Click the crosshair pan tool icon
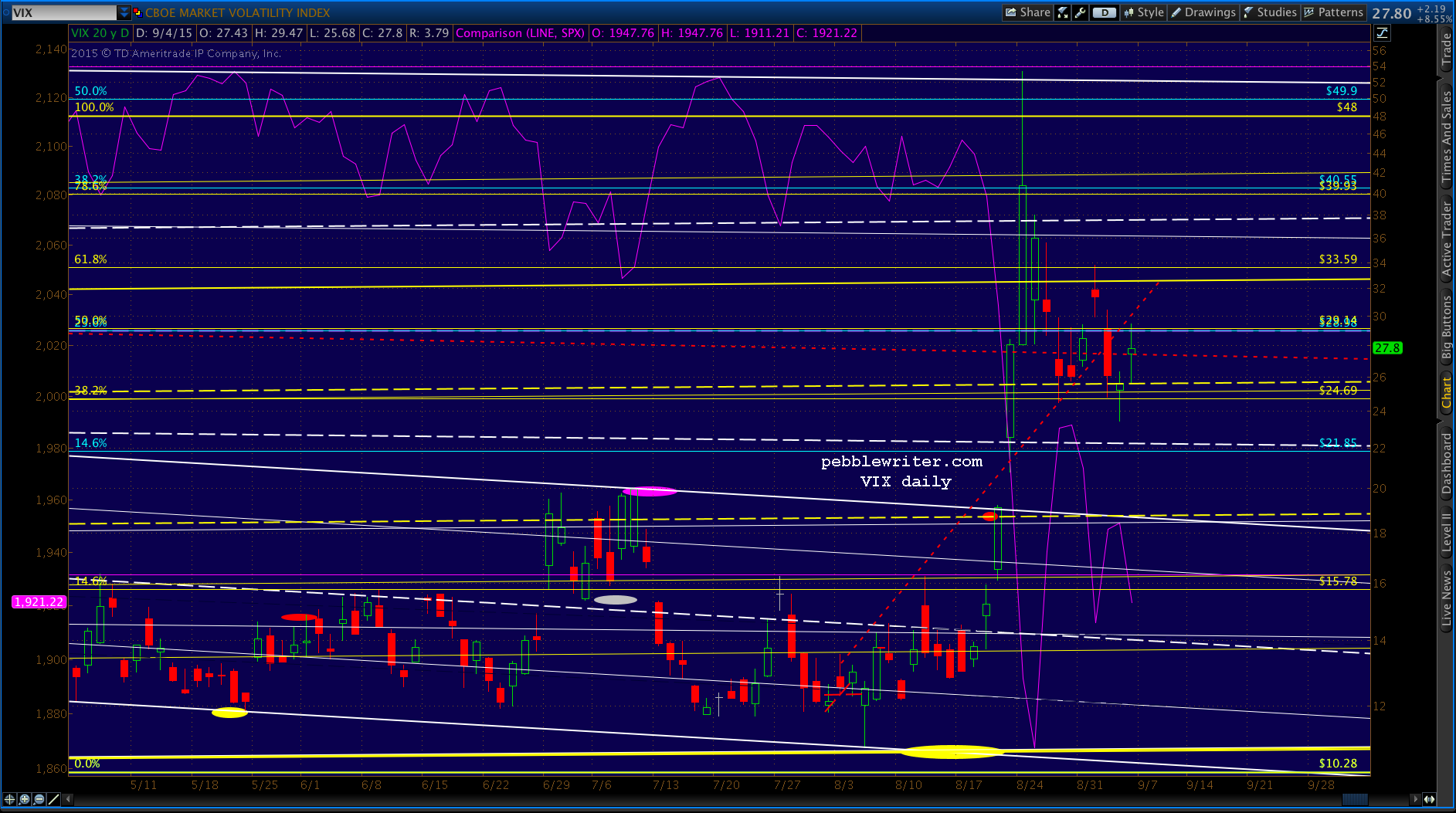1456x813 pixels. (x=9, y=799)
